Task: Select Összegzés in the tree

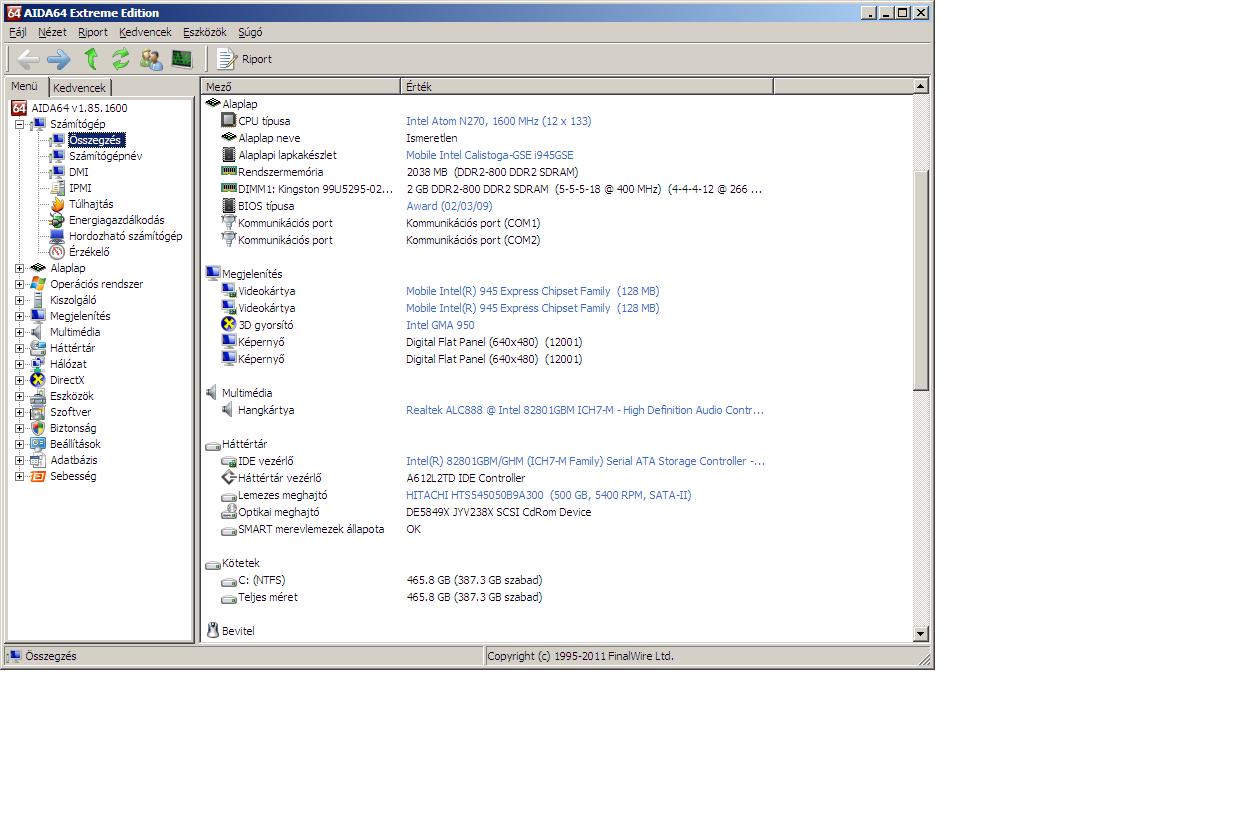Action: [x=95, y=140]
